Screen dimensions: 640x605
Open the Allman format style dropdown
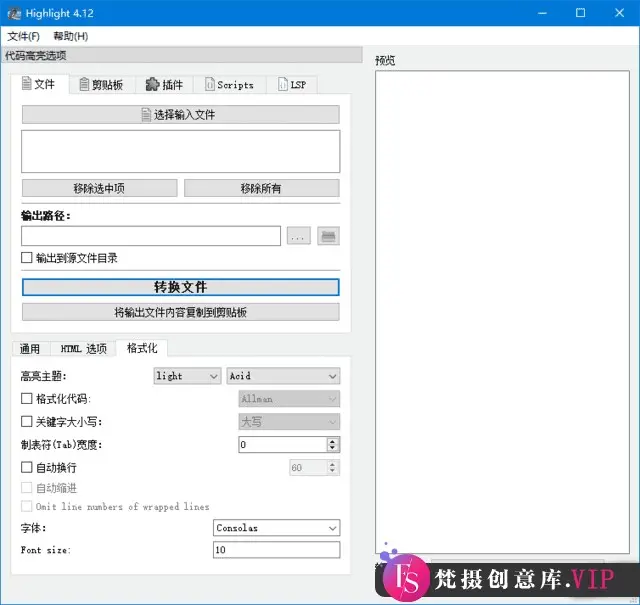click(289, 399)
